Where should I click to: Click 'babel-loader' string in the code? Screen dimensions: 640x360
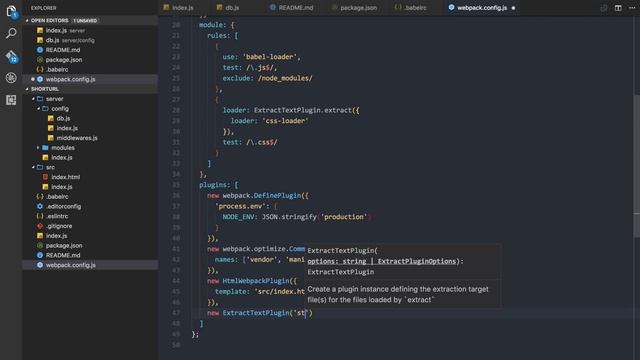[269, 57]
